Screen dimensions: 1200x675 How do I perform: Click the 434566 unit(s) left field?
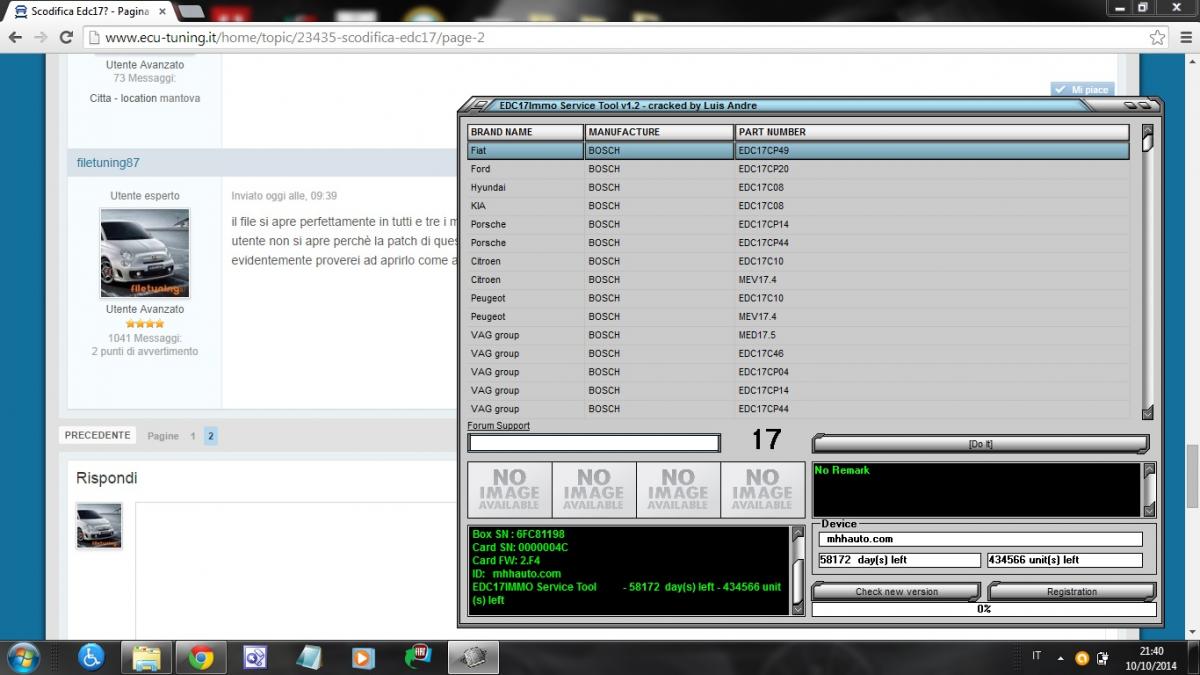pyautogui.click(x=1064, y=560)
